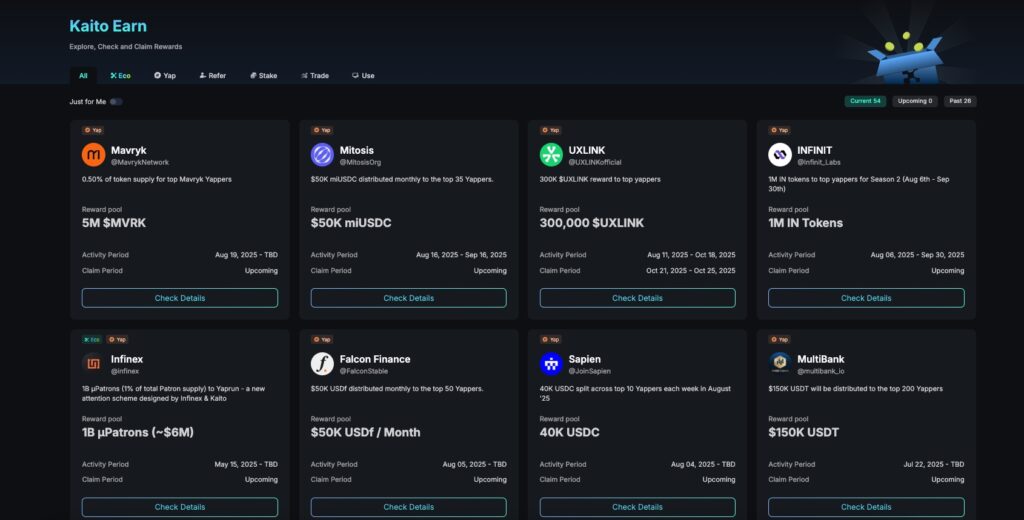
Task: Open the @Infinit_Labs handle
Action: click(819, 162)
